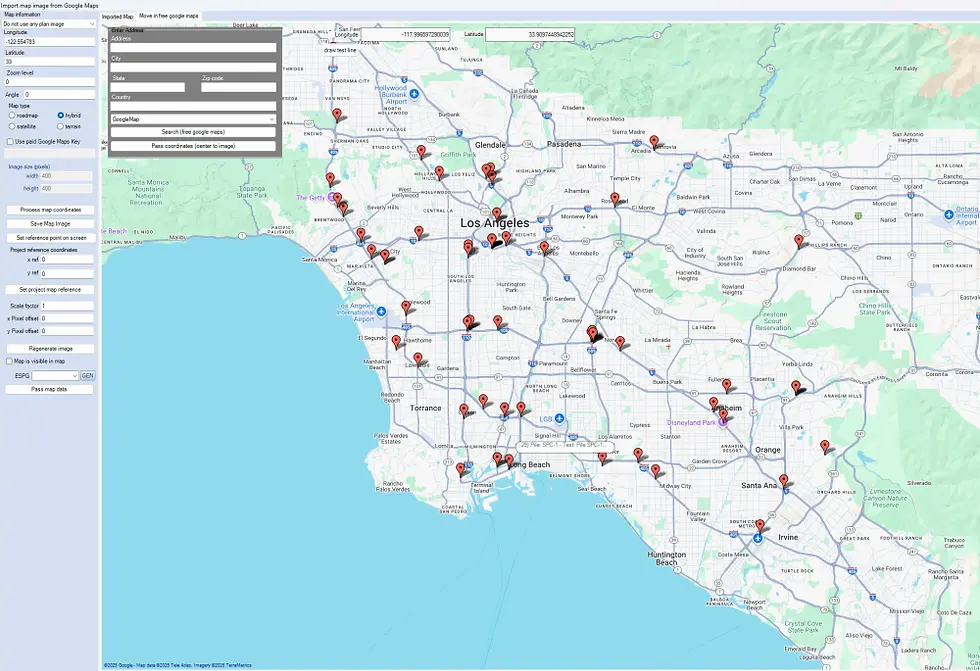Click Set project map reference button
Image resolution: width=980 pixels, height=671 pixels.
(x=50, y=290)
